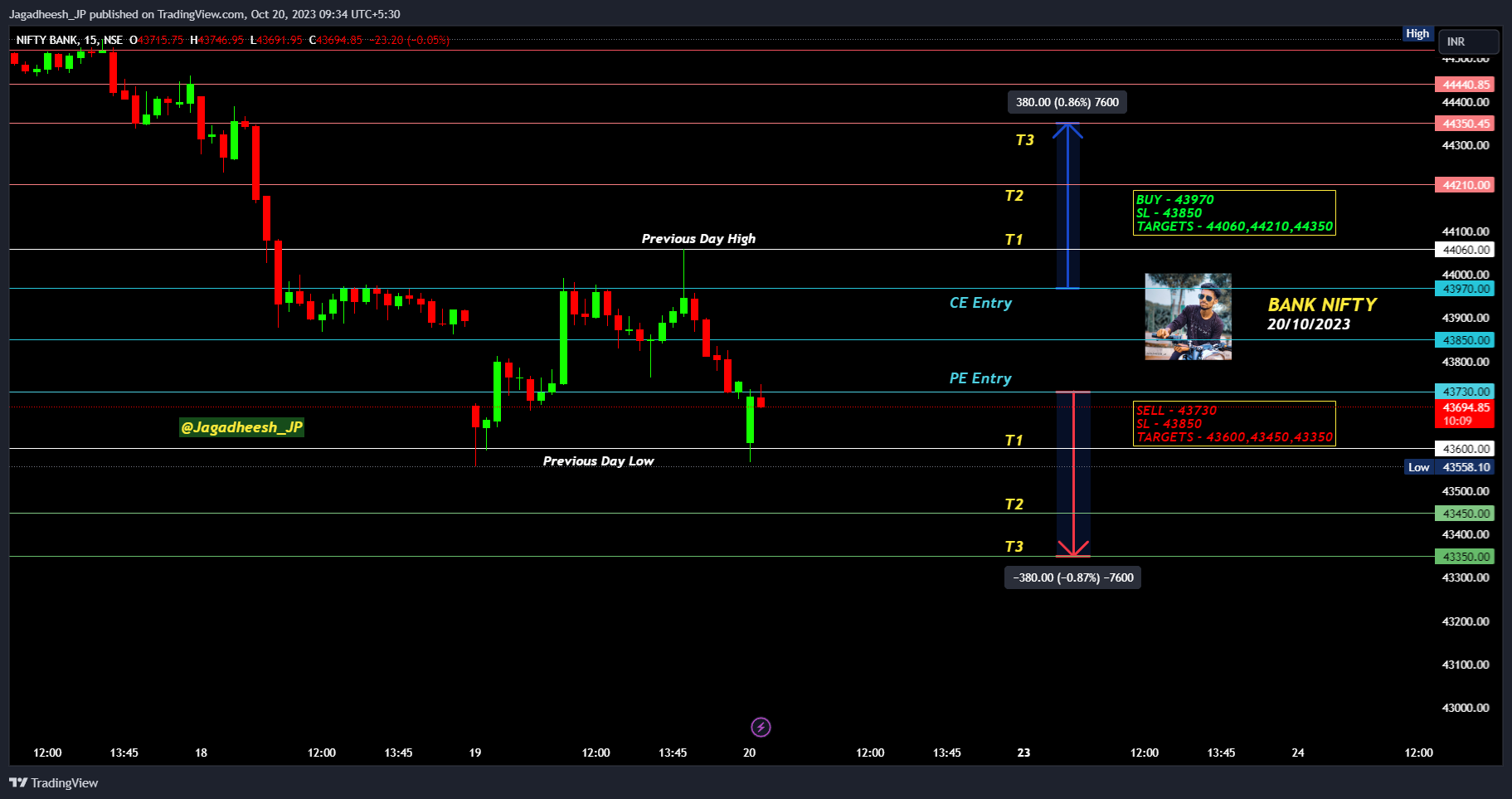Select the BANK NIFTY title text

[x=1322, y=304]
